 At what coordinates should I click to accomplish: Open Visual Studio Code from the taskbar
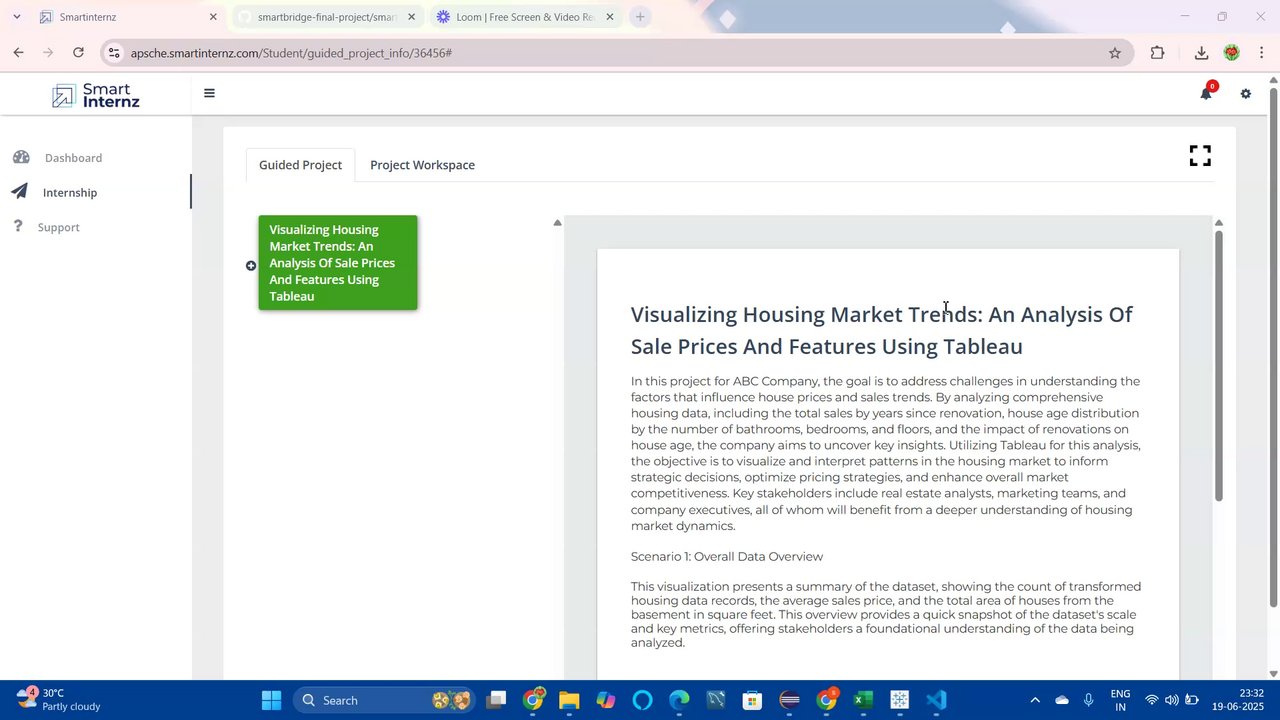[936, 700]
